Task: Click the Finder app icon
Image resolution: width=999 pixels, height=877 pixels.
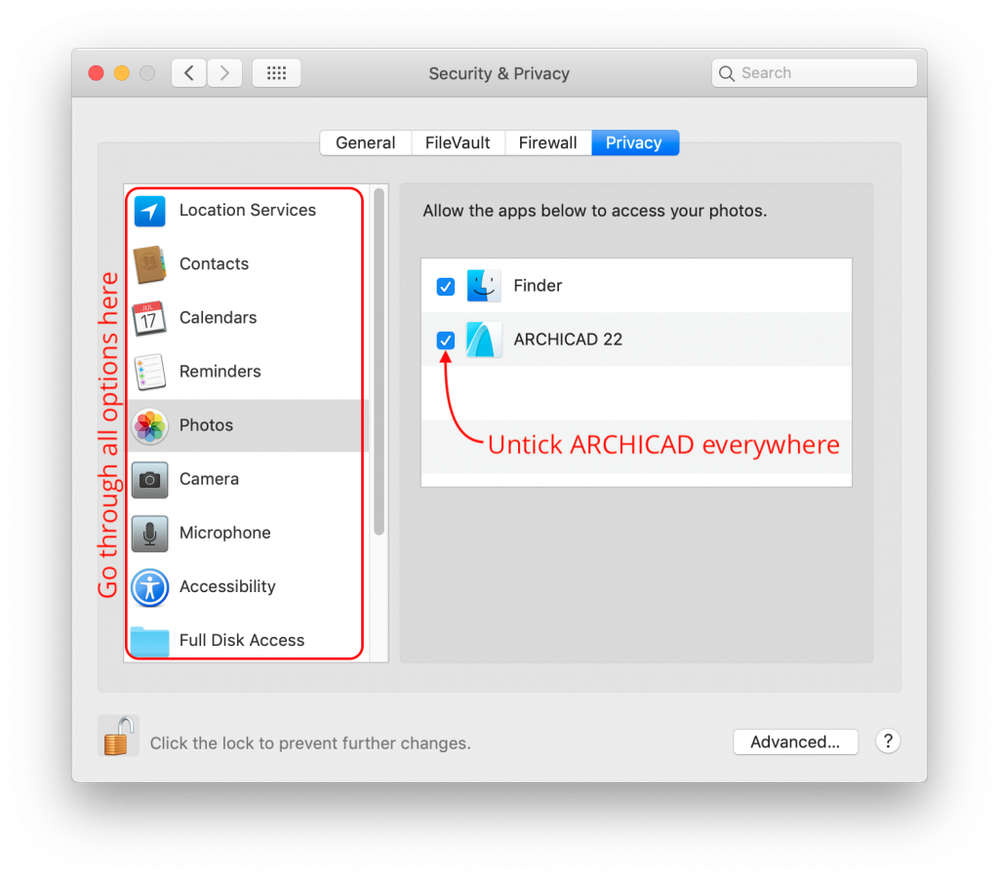Action: 484,285
